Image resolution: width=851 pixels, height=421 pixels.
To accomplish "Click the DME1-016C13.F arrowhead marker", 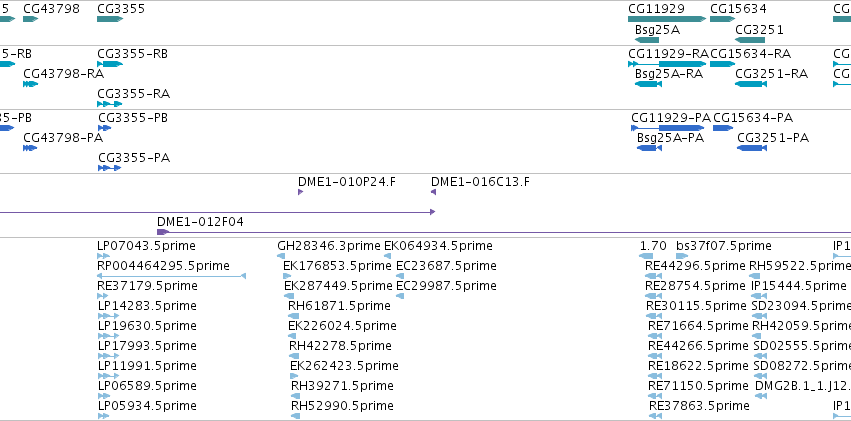I will (434, 192).
